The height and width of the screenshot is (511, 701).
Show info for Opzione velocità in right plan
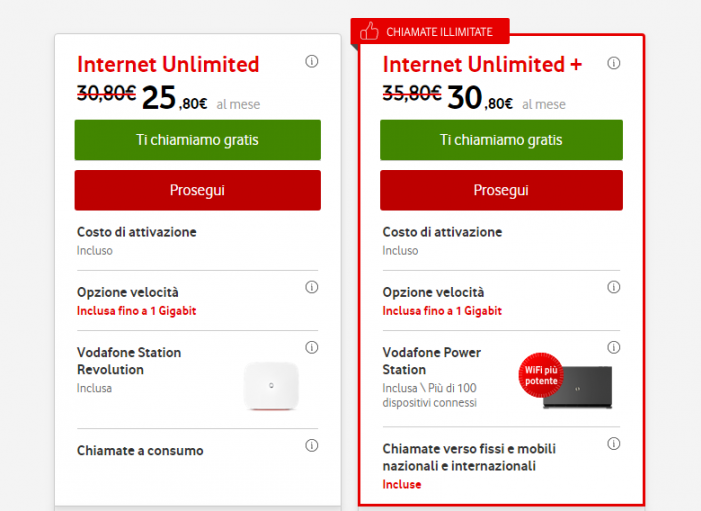(x=614, y=287)
